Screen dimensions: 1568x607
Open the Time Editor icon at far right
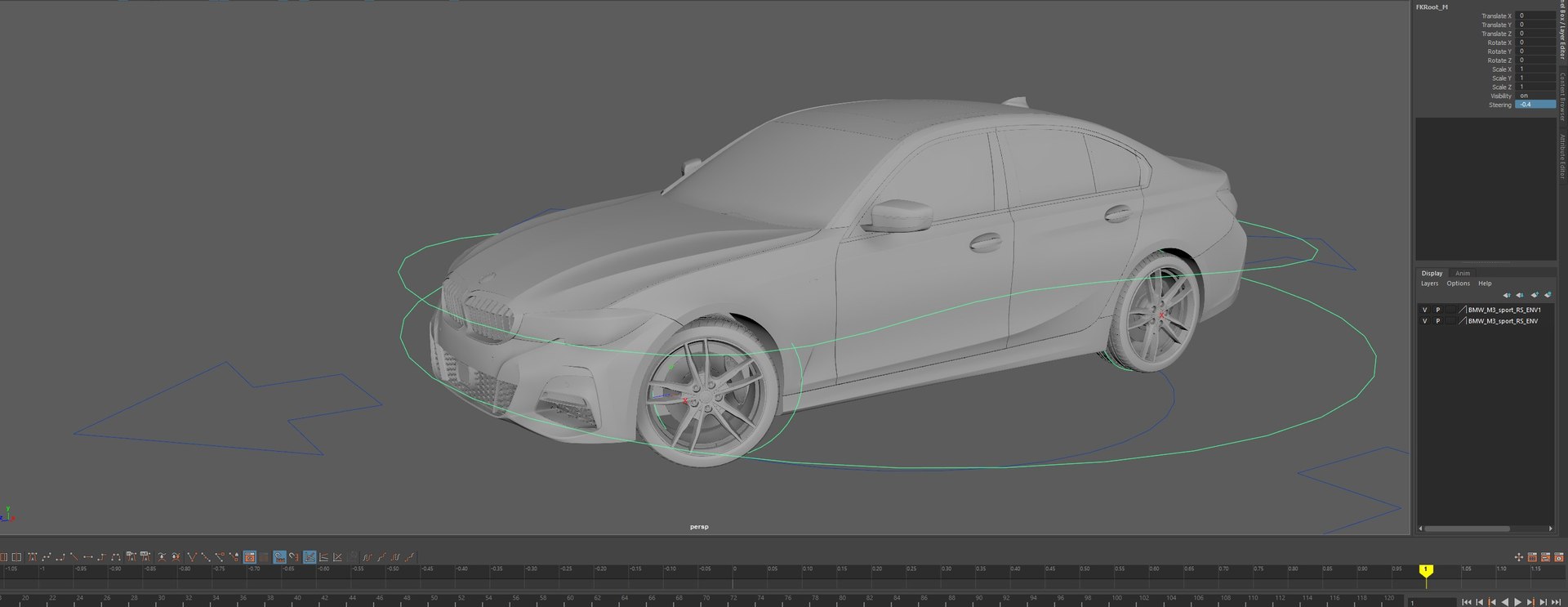point(1559,557)
